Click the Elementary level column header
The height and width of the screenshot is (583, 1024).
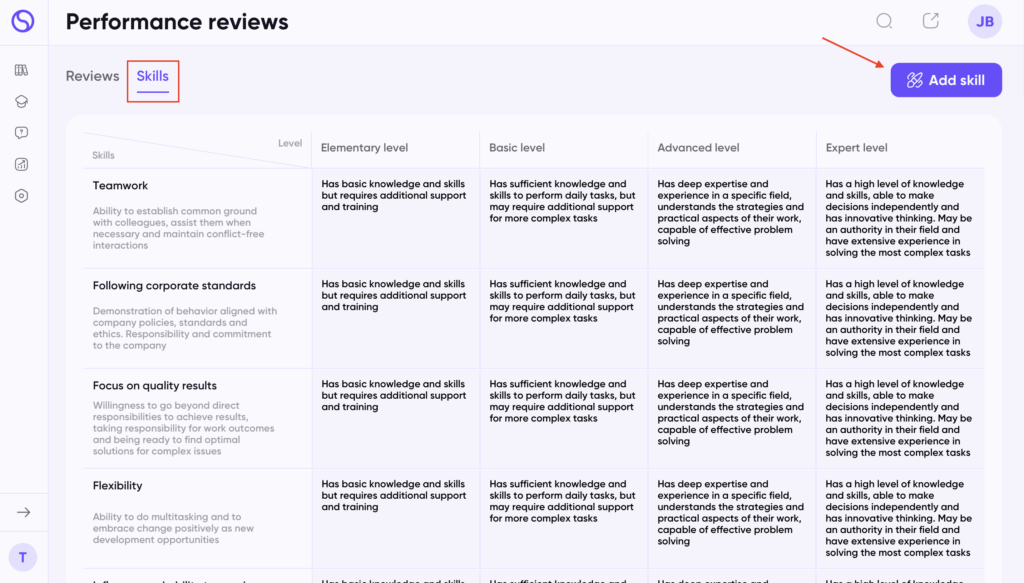[364, 148]
